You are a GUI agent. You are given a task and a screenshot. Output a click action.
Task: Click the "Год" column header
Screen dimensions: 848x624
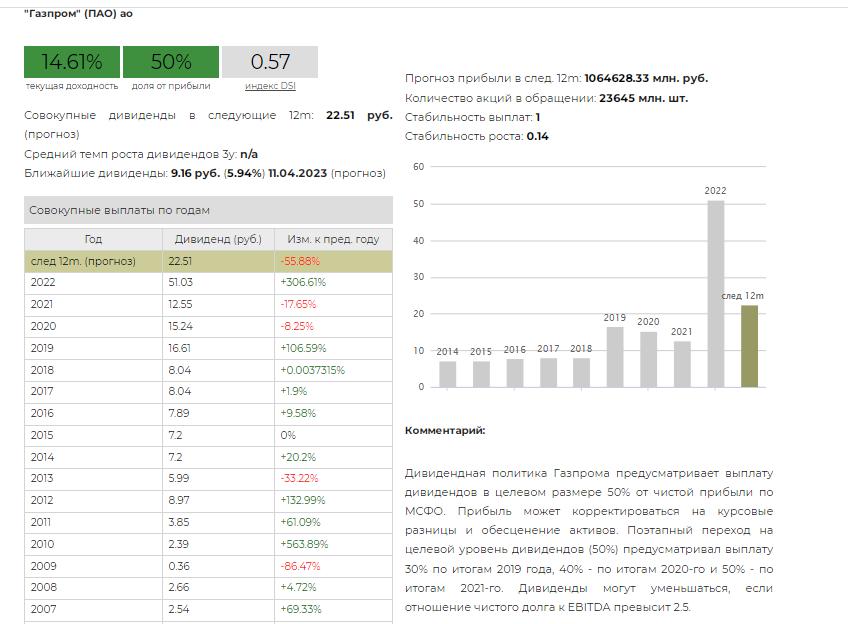[93, 239]
